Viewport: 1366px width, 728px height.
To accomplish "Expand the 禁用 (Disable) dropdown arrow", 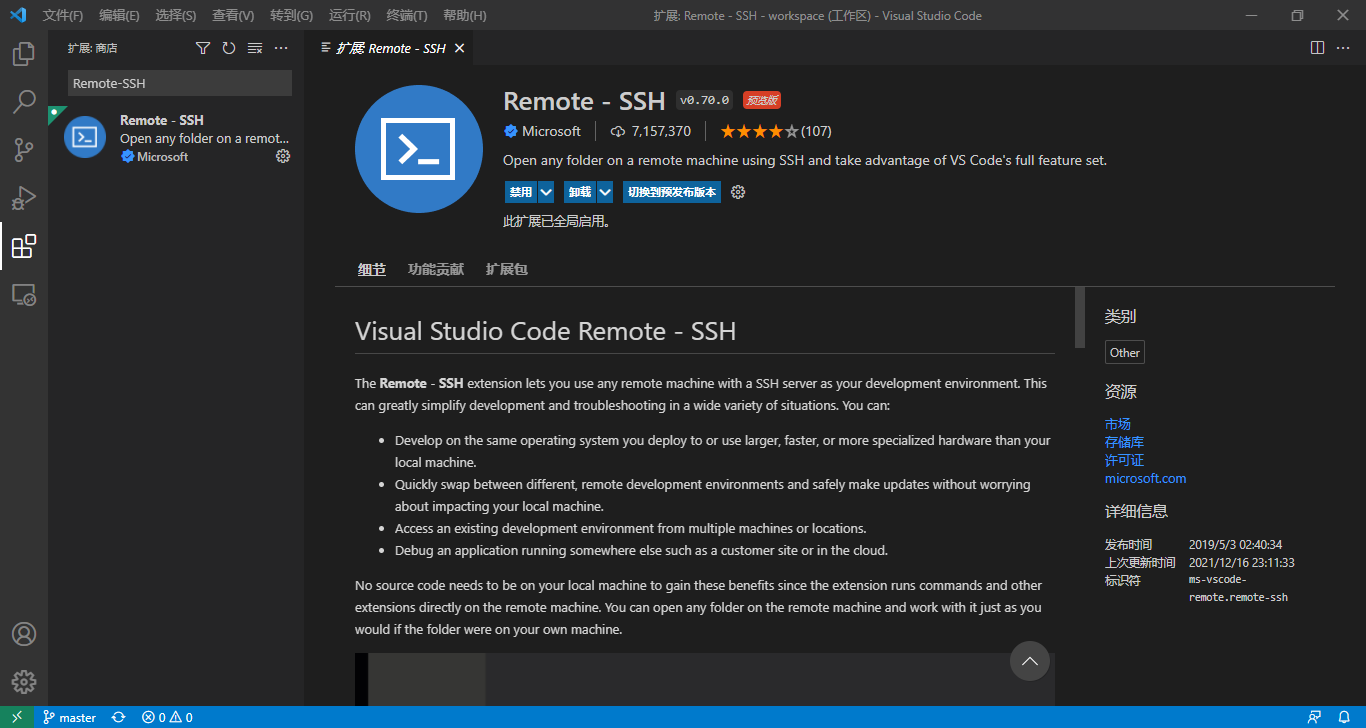I will tap(546, 192).
